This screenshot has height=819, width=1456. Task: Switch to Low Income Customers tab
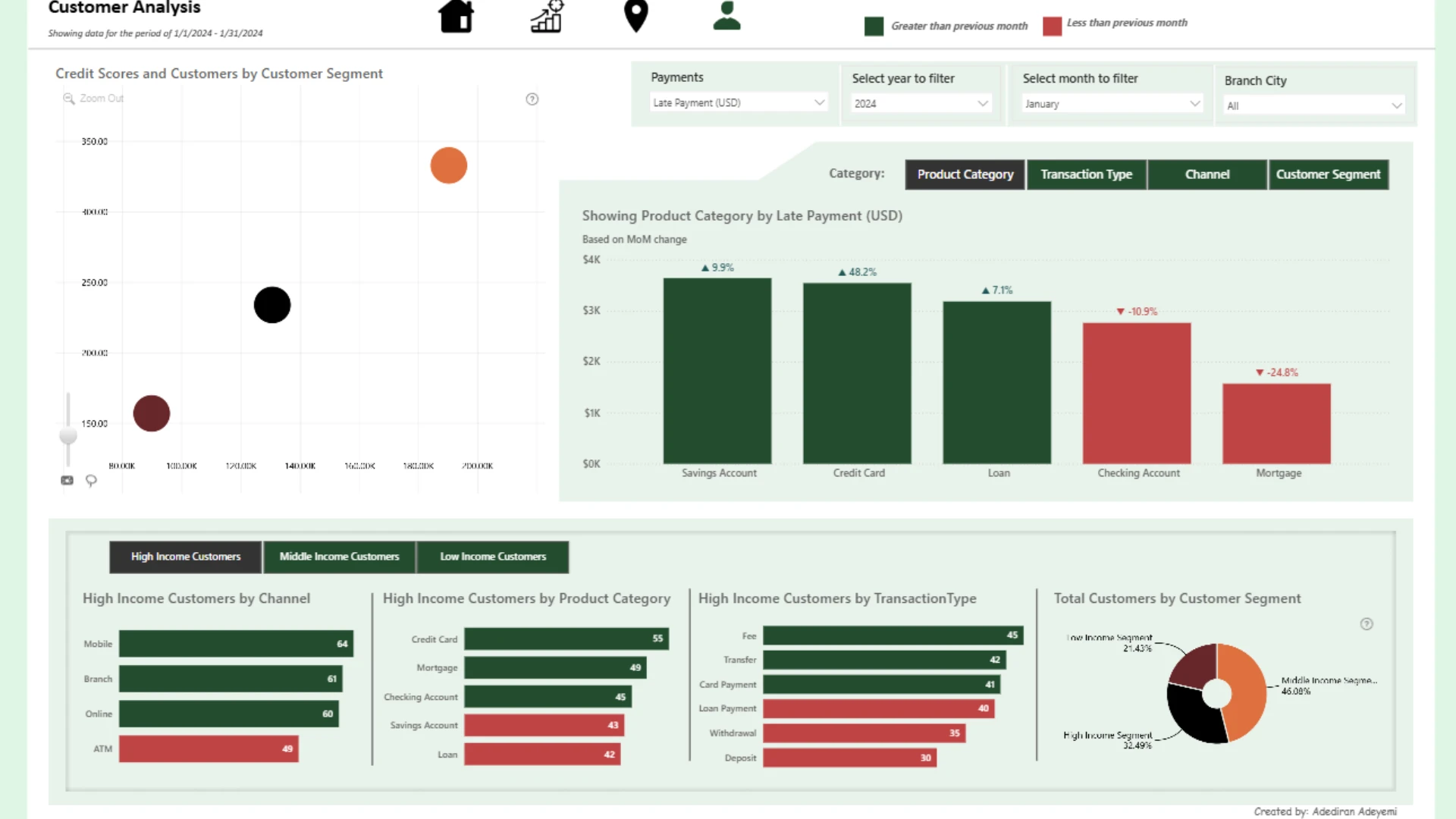point(493,557)
